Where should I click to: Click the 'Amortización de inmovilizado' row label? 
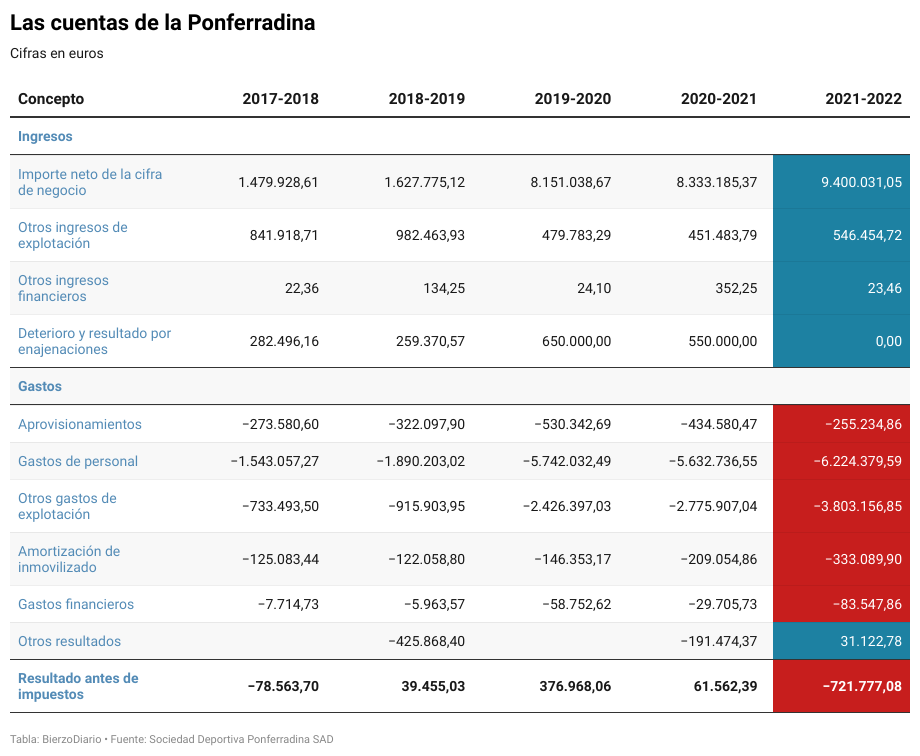[69, 559]
